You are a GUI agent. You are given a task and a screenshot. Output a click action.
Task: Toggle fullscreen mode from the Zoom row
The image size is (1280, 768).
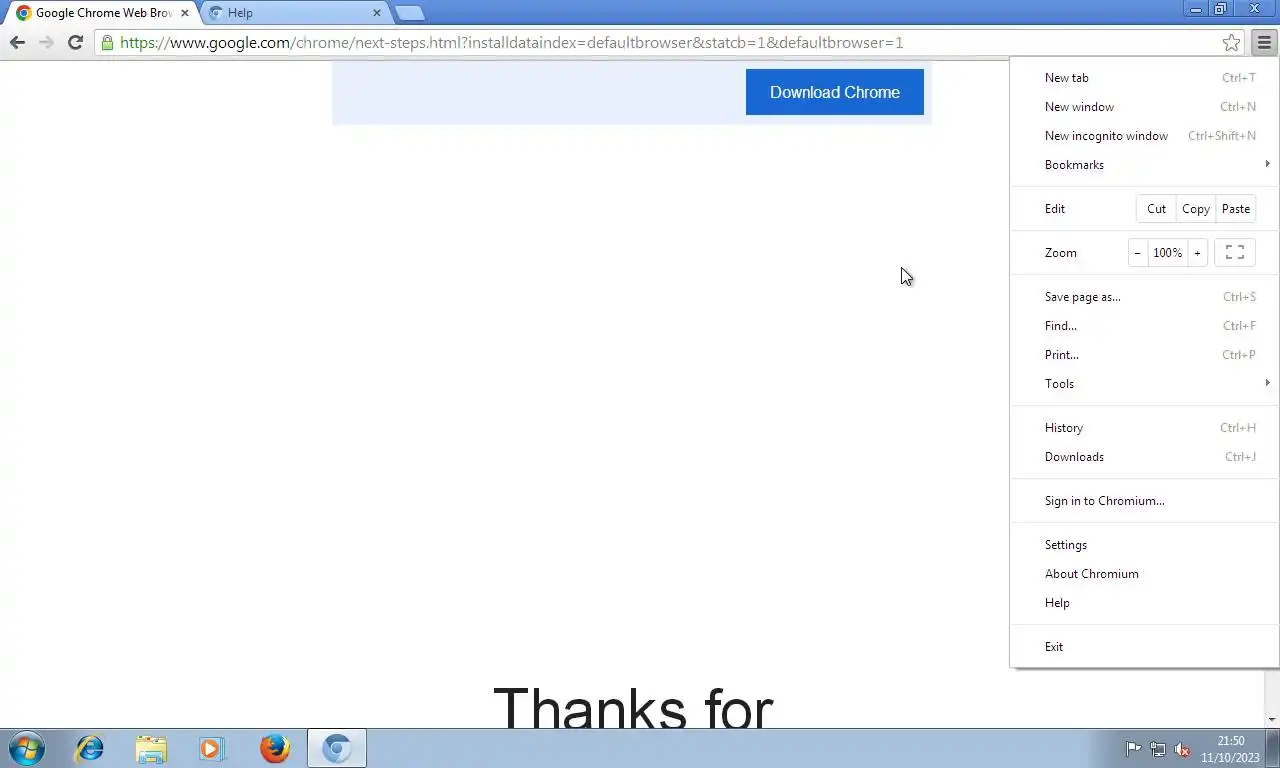click(x=1235, y=253)
